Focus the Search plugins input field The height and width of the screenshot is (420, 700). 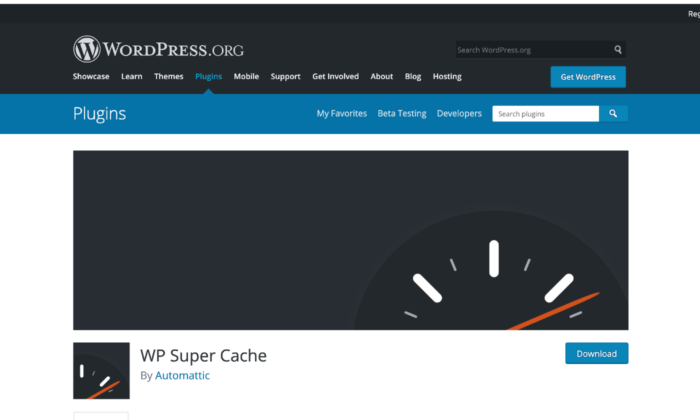[x=546, y=114]
